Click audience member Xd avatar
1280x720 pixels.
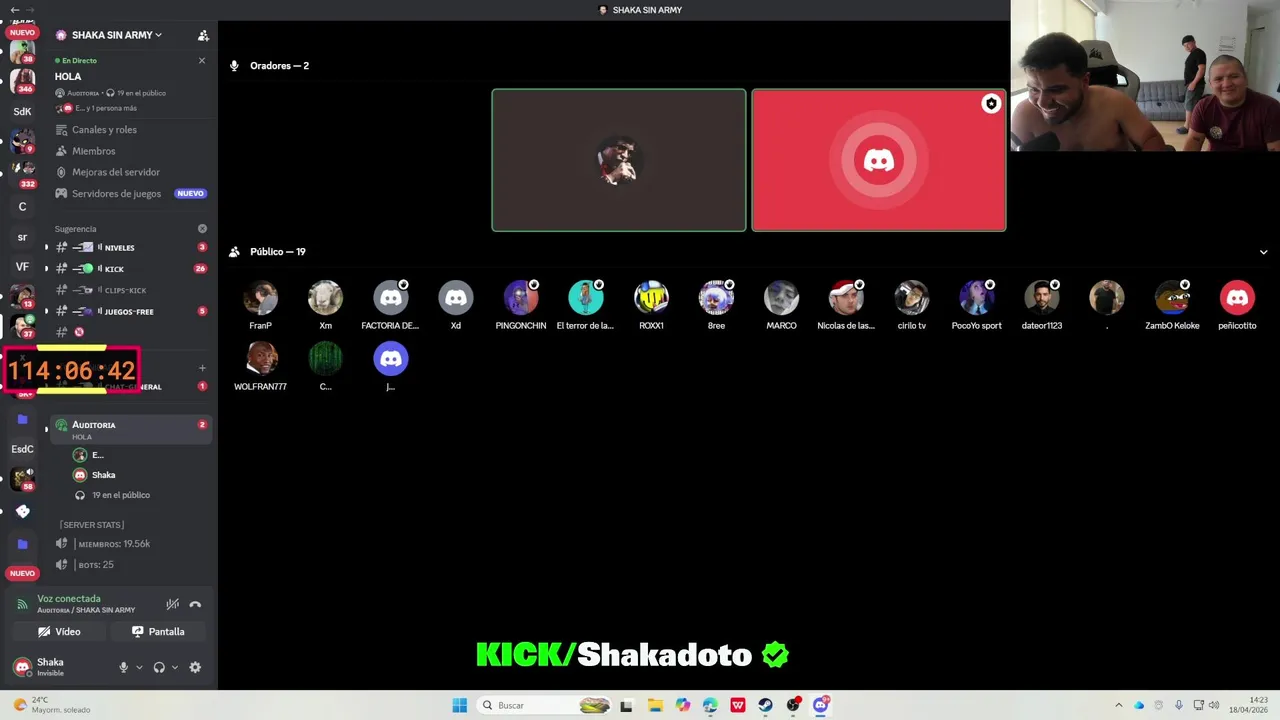[x=456, y=298]
